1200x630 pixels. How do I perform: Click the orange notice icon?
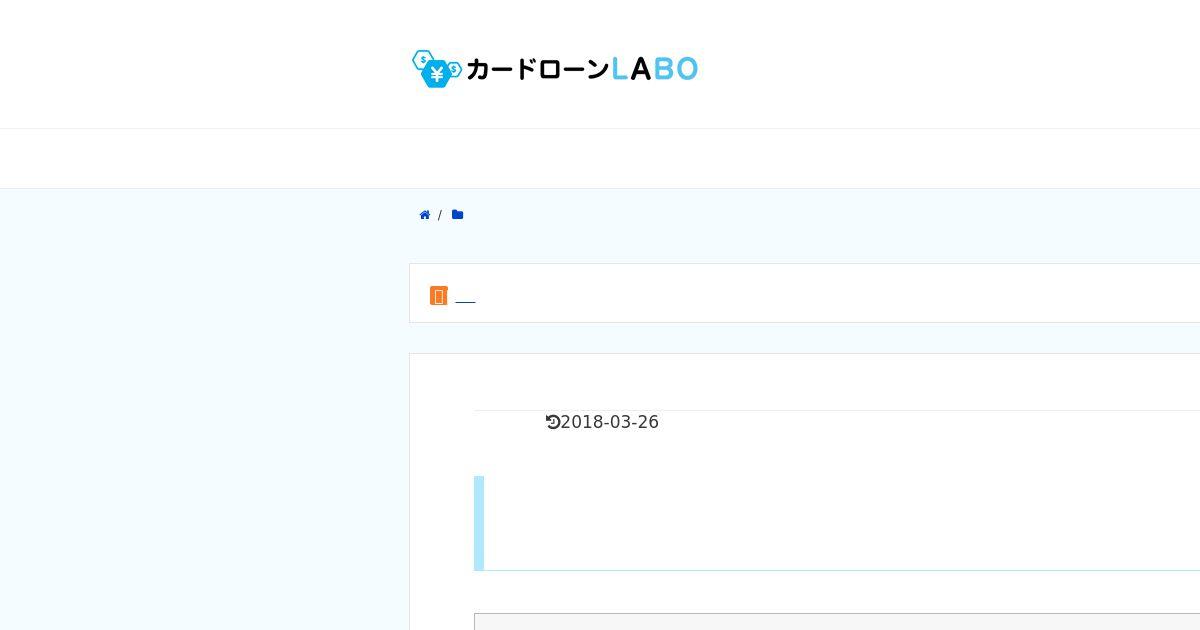click(438, 296)
